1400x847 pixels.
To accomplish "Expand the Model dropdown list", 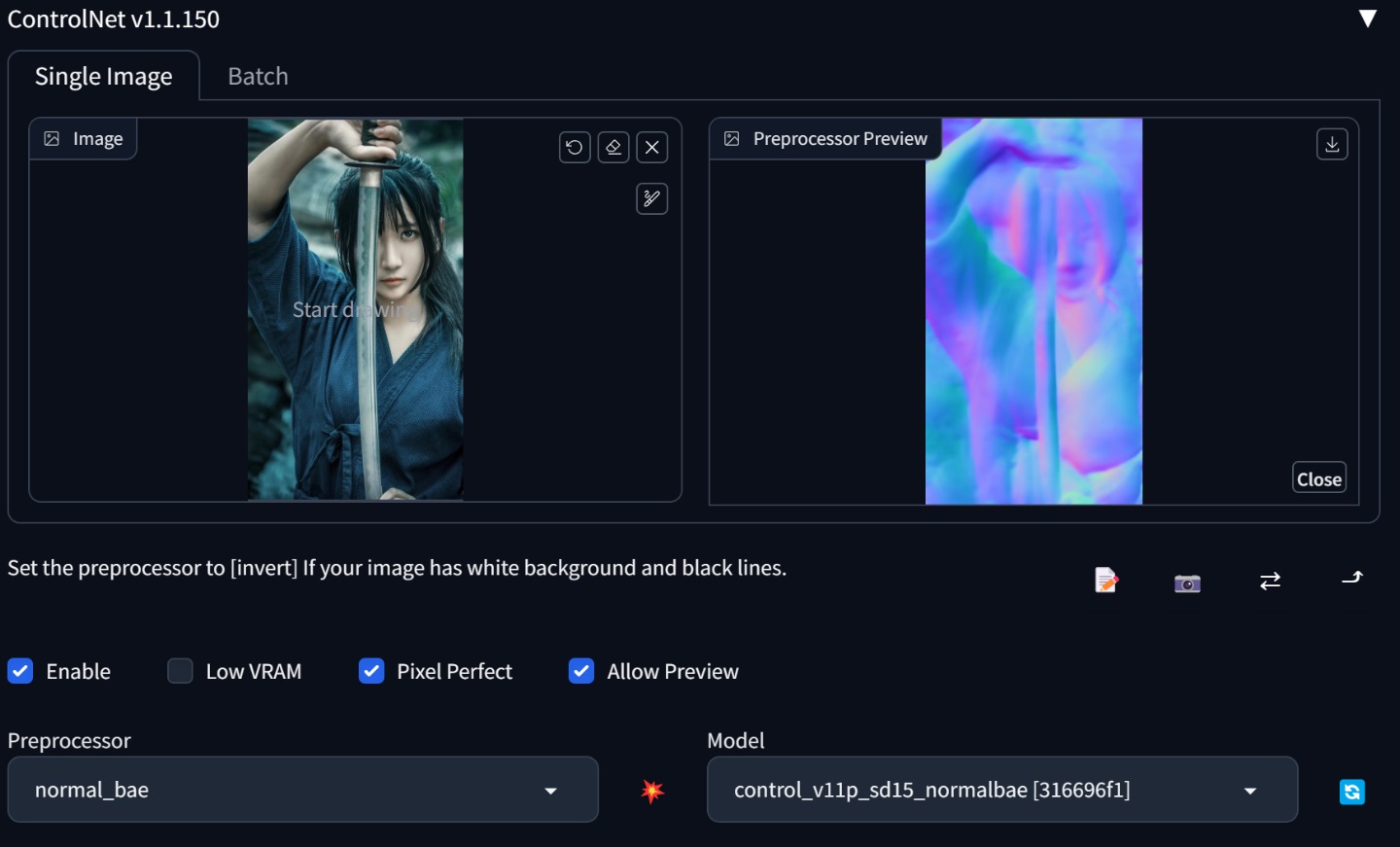I will point(1001,790).
